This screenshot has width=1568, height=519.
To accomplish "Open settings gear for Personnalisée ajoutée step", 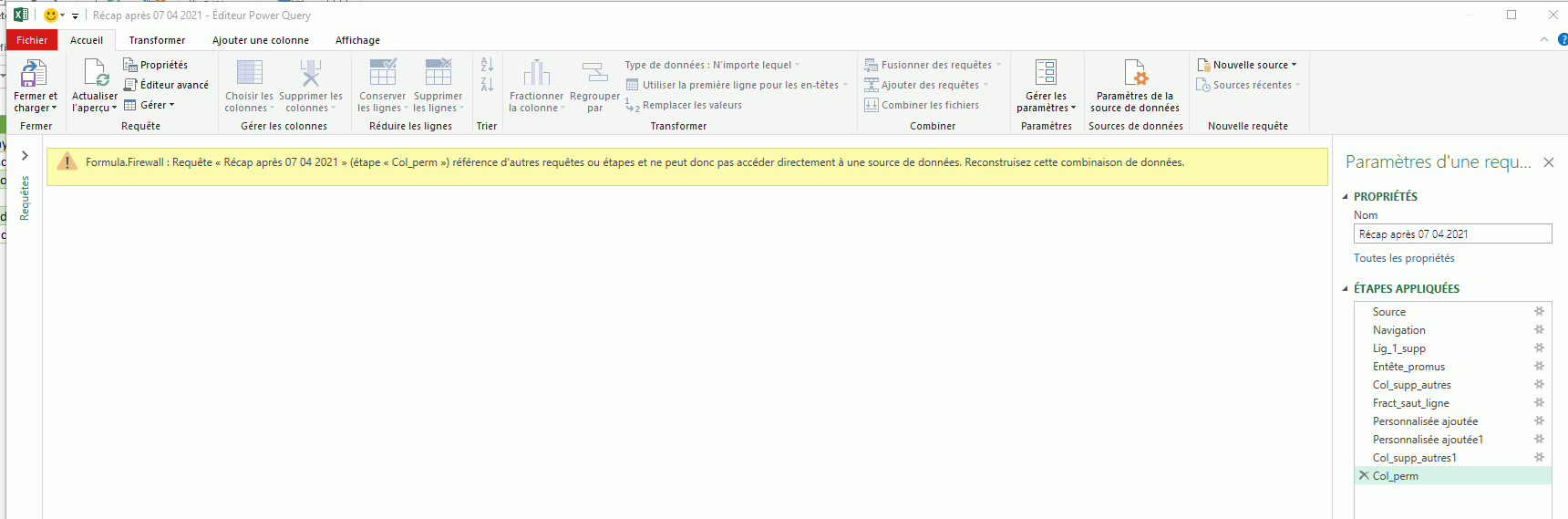I will pos(1539,420).
